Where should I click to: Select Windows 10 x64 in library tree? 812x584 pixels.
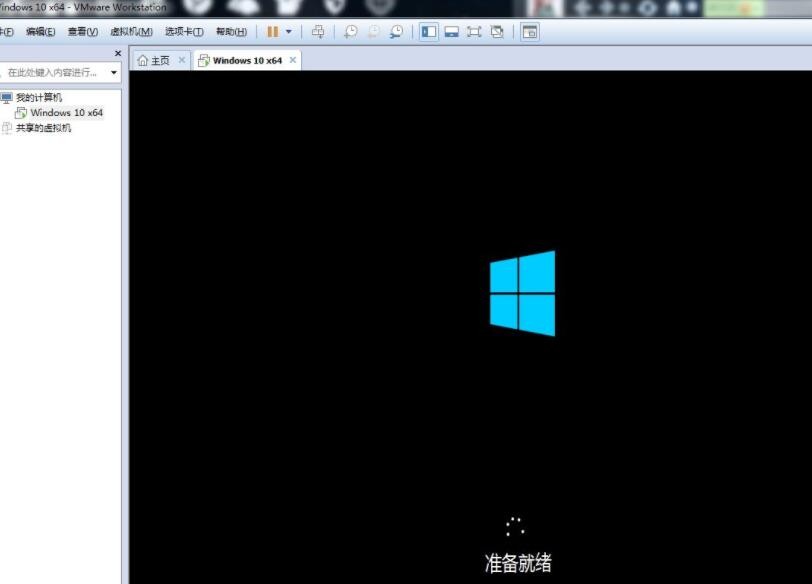click(x=66, y=113)
